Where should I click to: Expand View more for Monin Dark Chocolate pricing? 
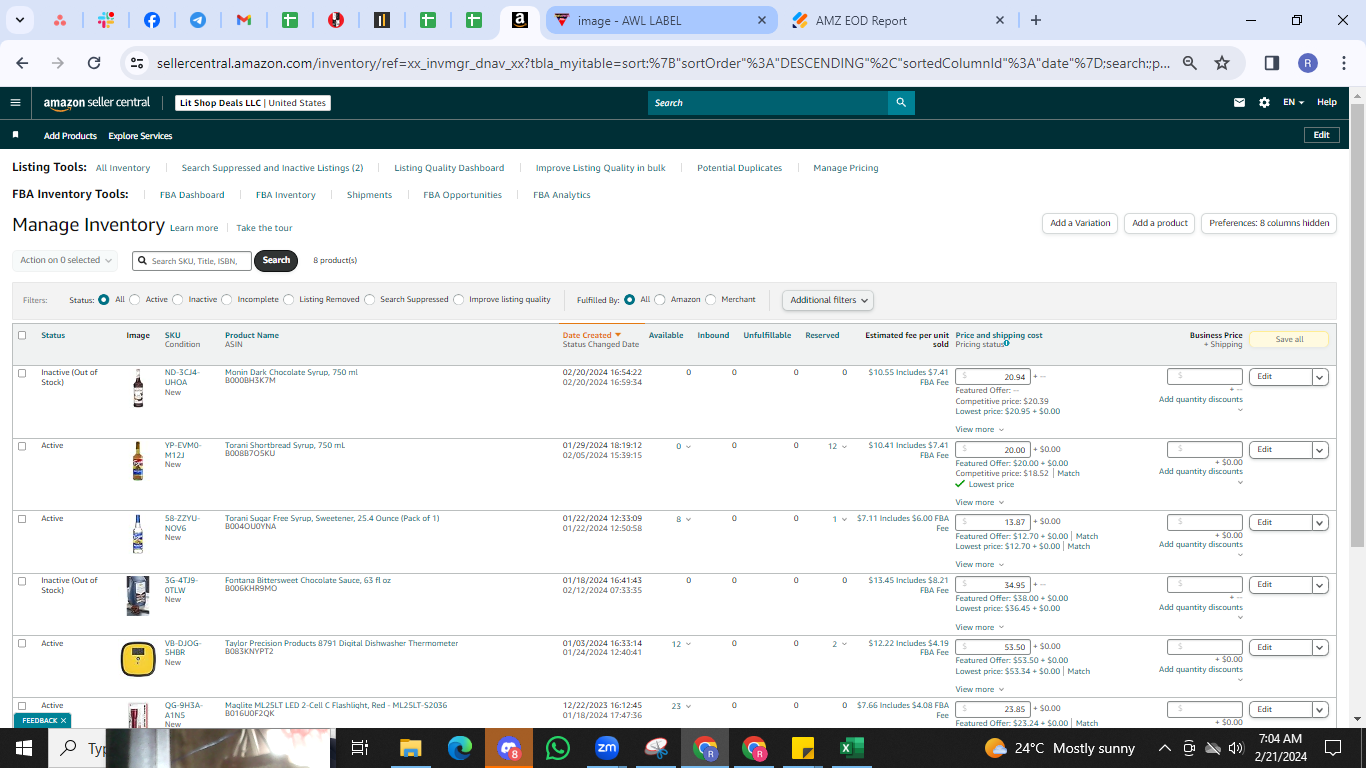point(979,430)
